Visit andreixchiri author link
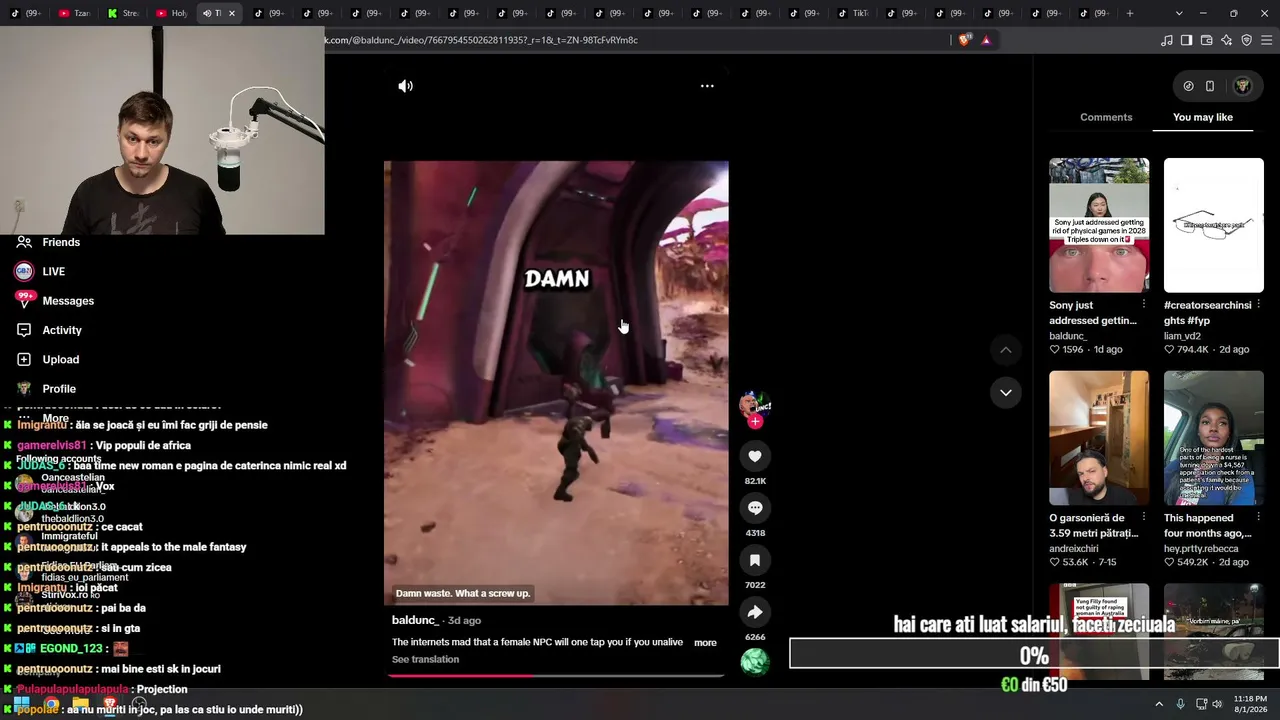 click(x=1074, y=549)
